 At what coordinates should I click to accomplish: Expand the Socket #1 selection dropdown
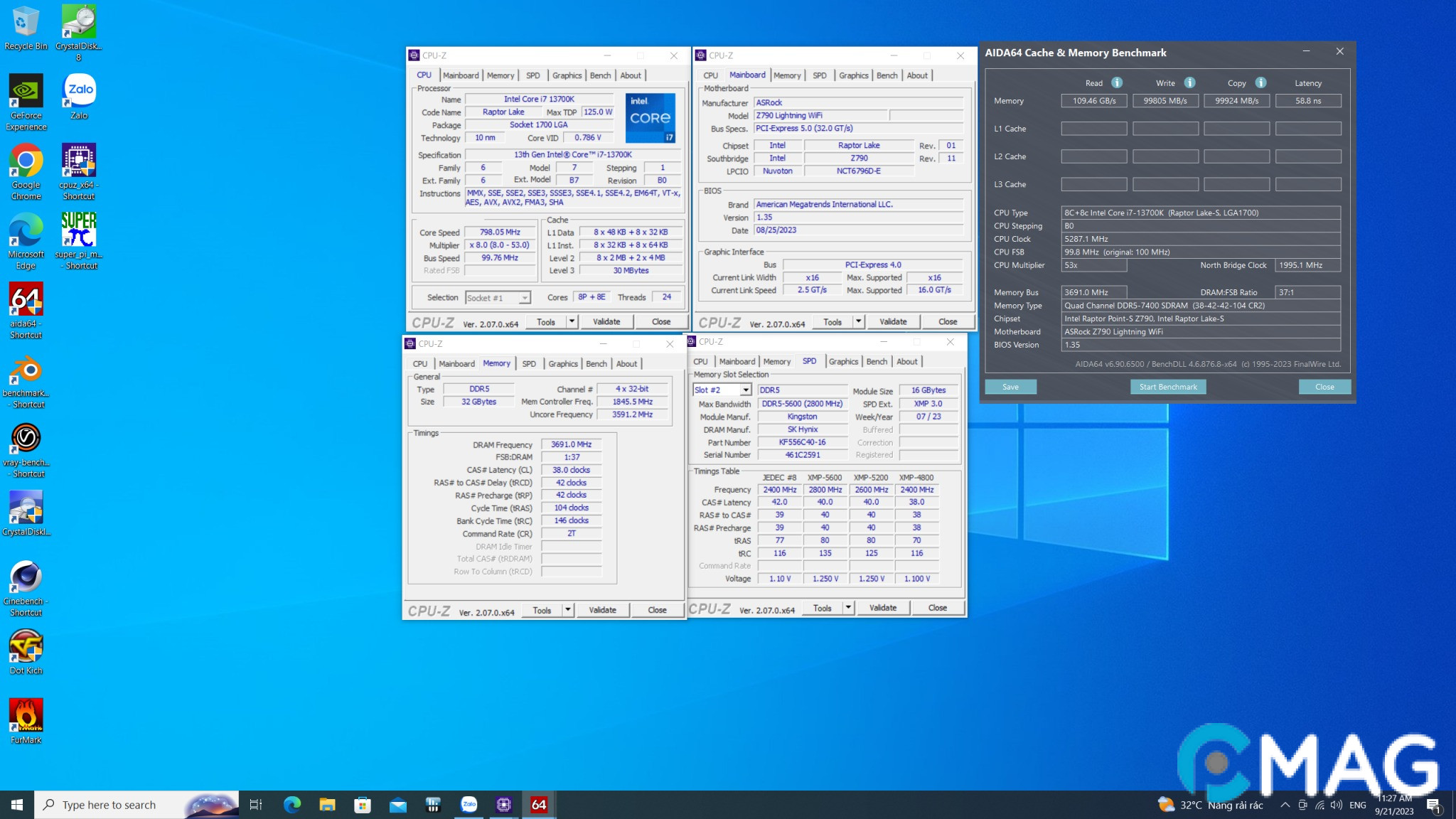pos(525,298)
